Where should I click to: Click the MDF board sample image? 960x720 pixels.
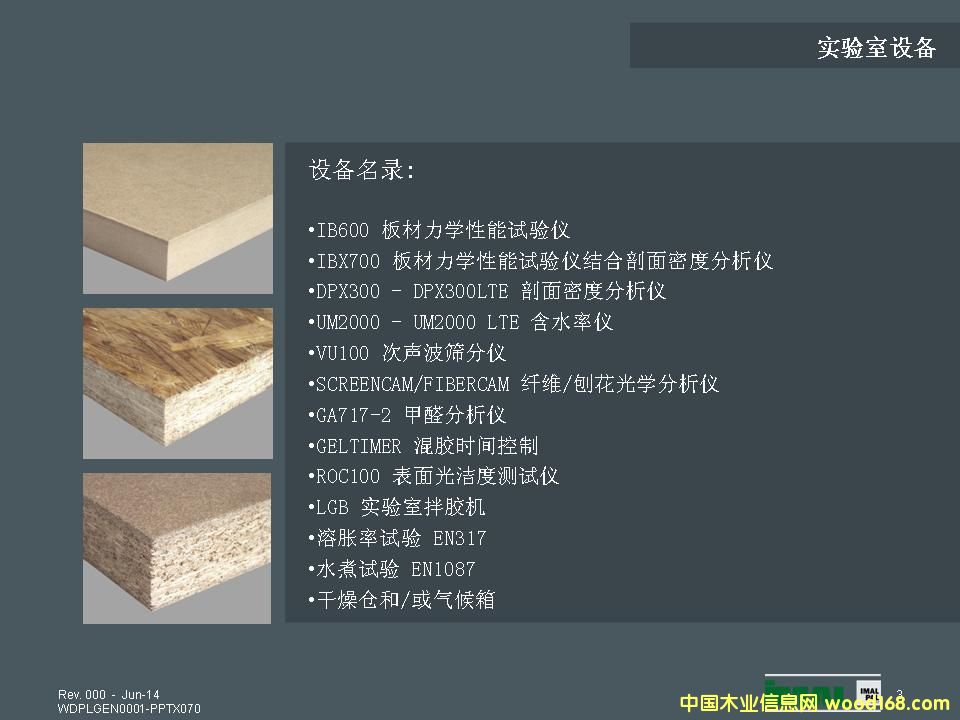pyautogui.click(x=177, y=218)
